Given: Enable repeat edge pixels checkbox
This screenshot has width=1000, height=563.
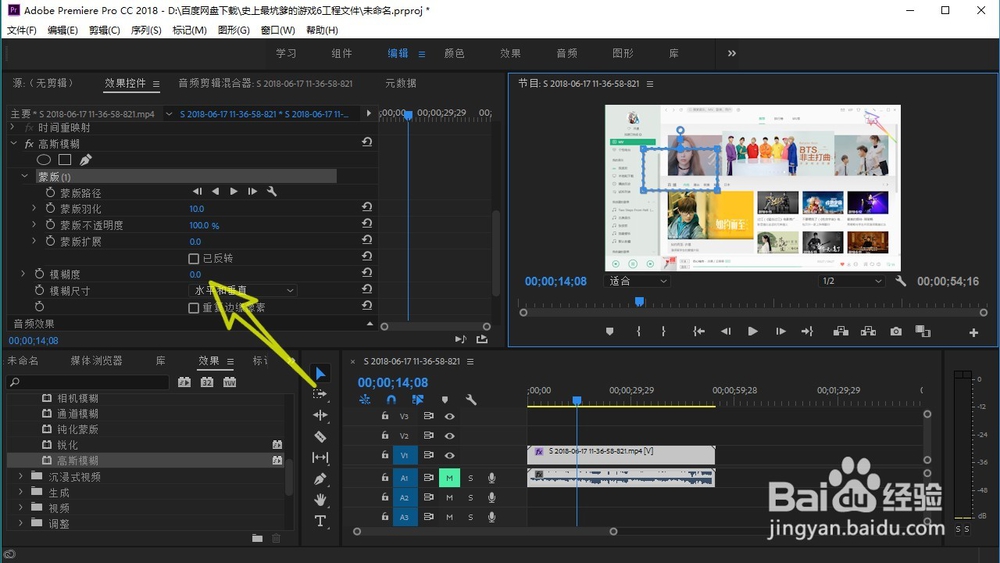Looking at the screenshot, I should (194, 308).
